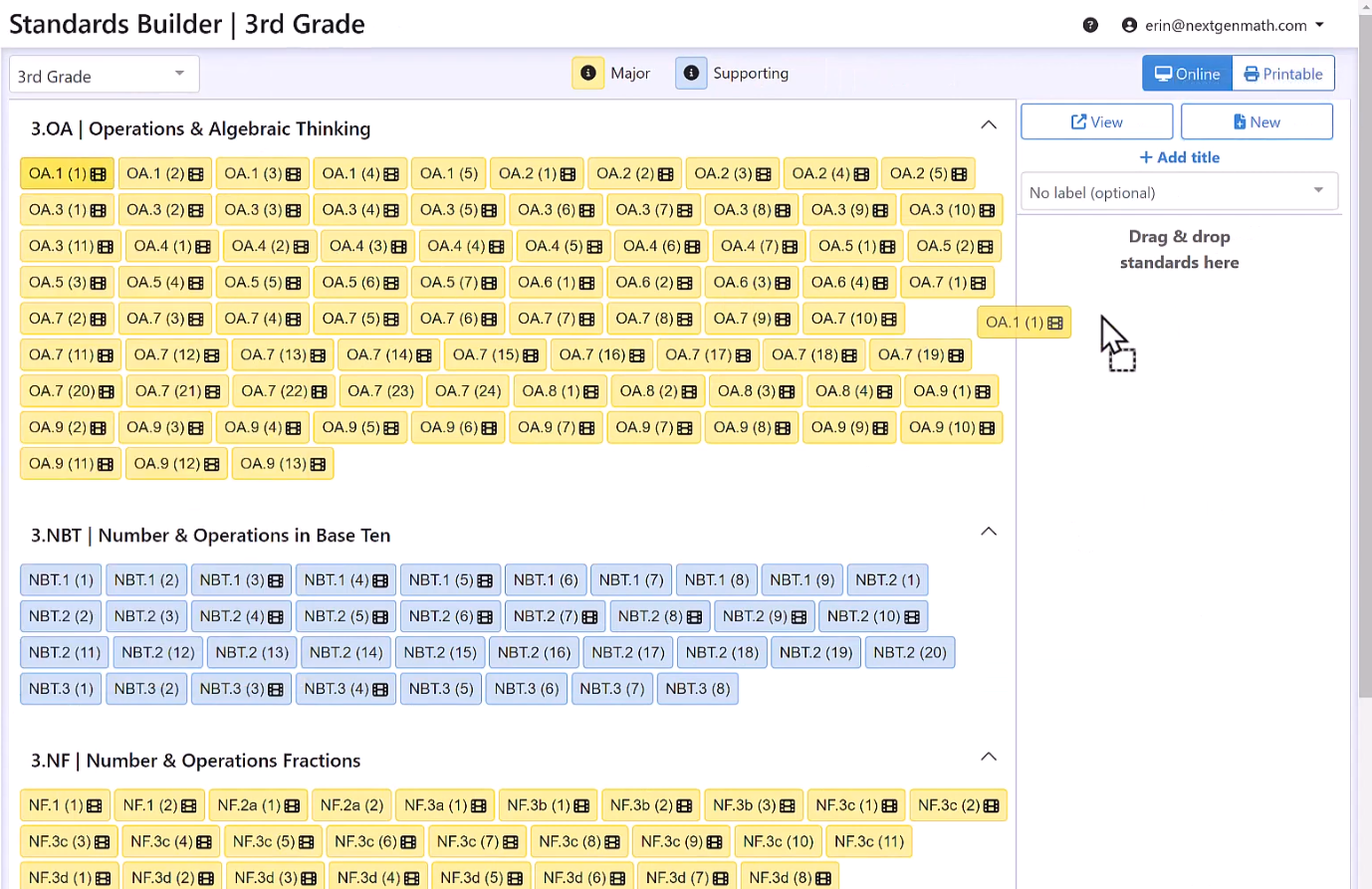Open the erin@nextgenmath.com account menu

tap(1235, 25)
